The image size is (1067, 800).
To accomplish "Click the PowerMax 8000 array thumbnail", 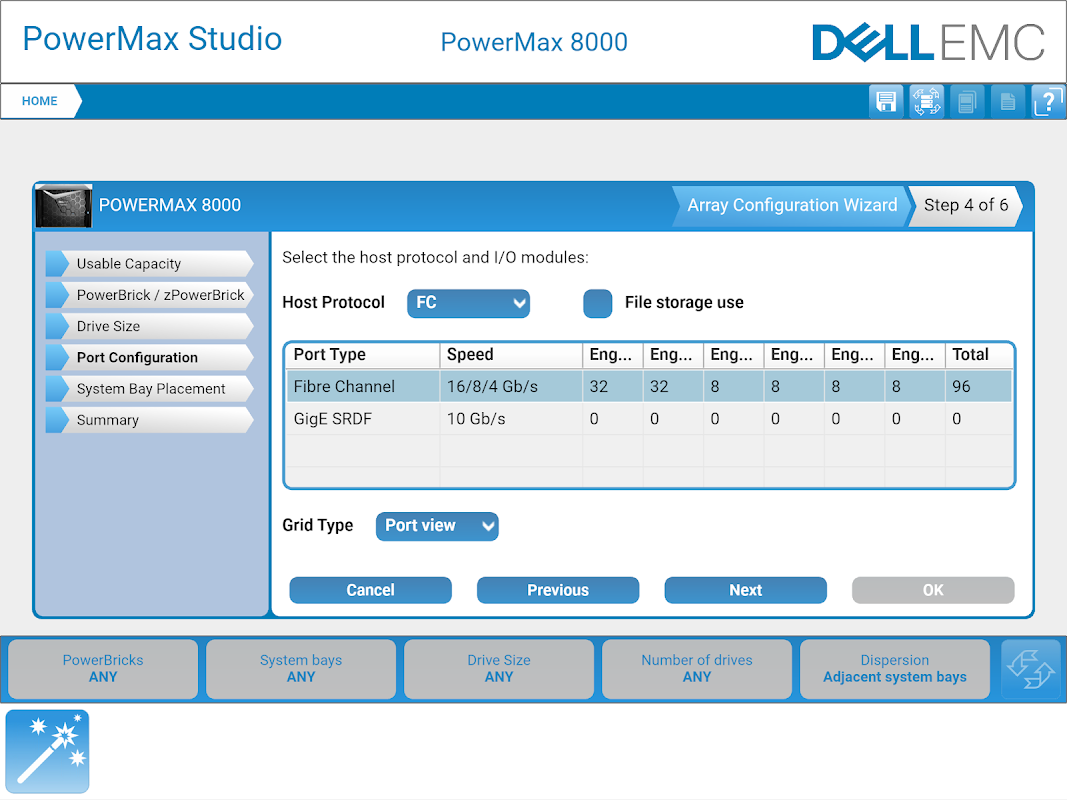I will (x=63, y=206).
